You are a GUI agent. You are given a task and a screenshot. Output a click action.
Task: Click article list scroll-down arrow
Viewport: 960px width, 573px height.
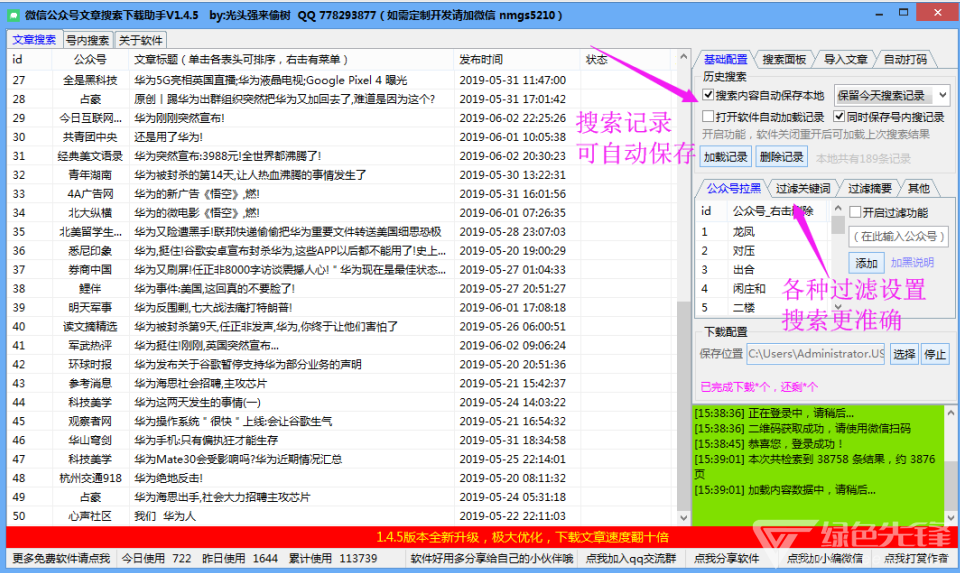tap(683, 518)
